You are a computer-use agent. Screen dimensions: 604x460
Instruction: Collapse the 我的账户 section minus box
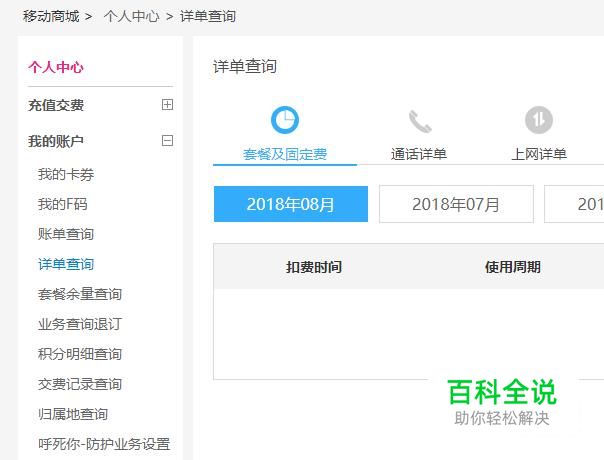(x=167, y=141)
